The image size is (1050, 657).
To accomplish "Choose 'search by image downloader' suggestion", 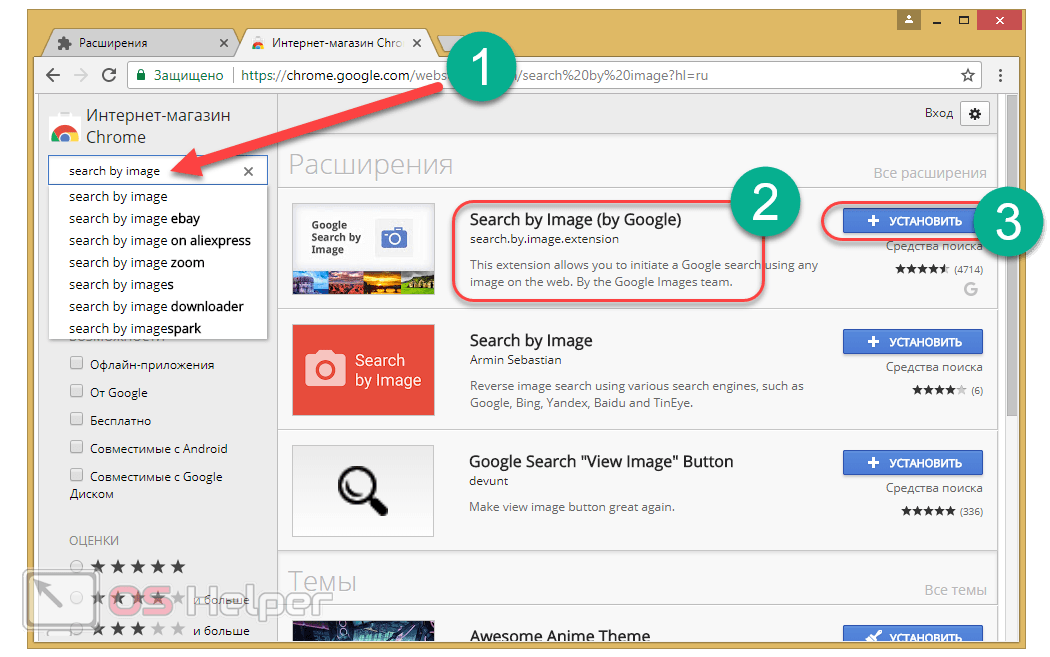I will (x=156, y=306).
